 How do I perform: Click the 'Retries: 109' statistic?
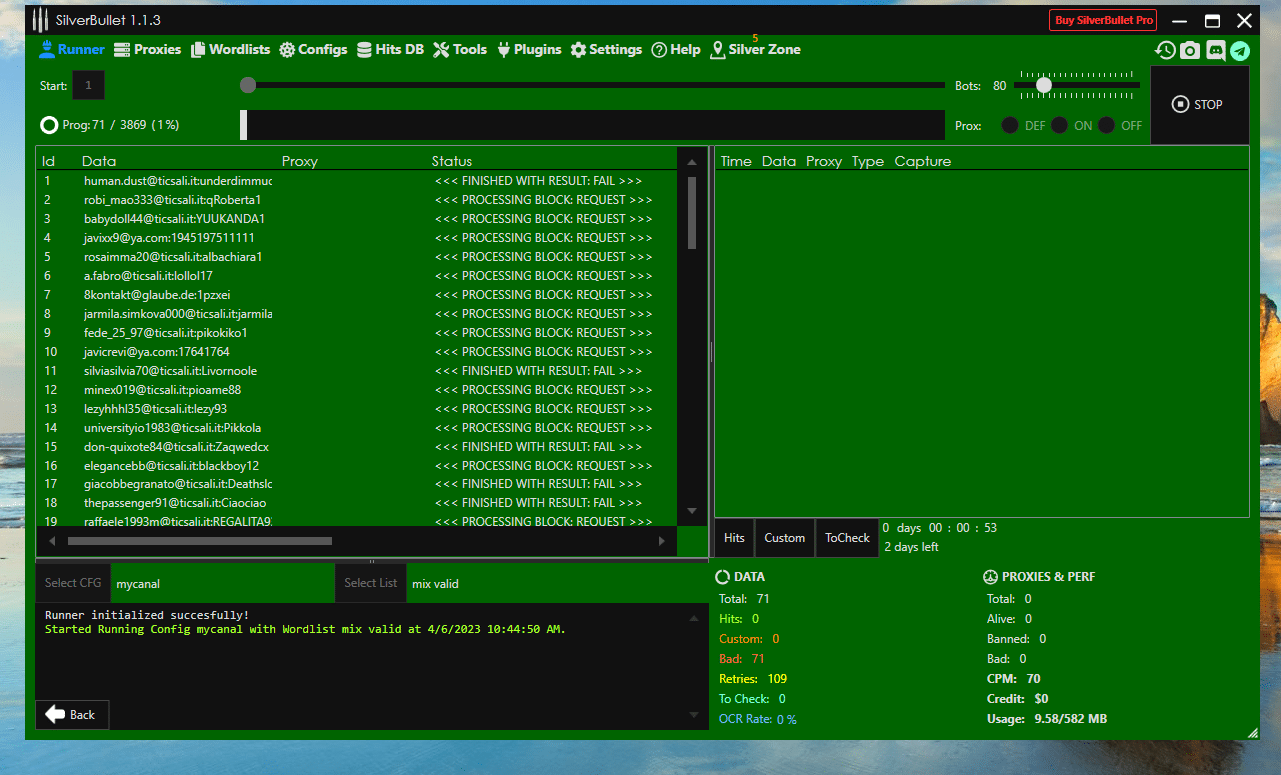click(753, 679)
